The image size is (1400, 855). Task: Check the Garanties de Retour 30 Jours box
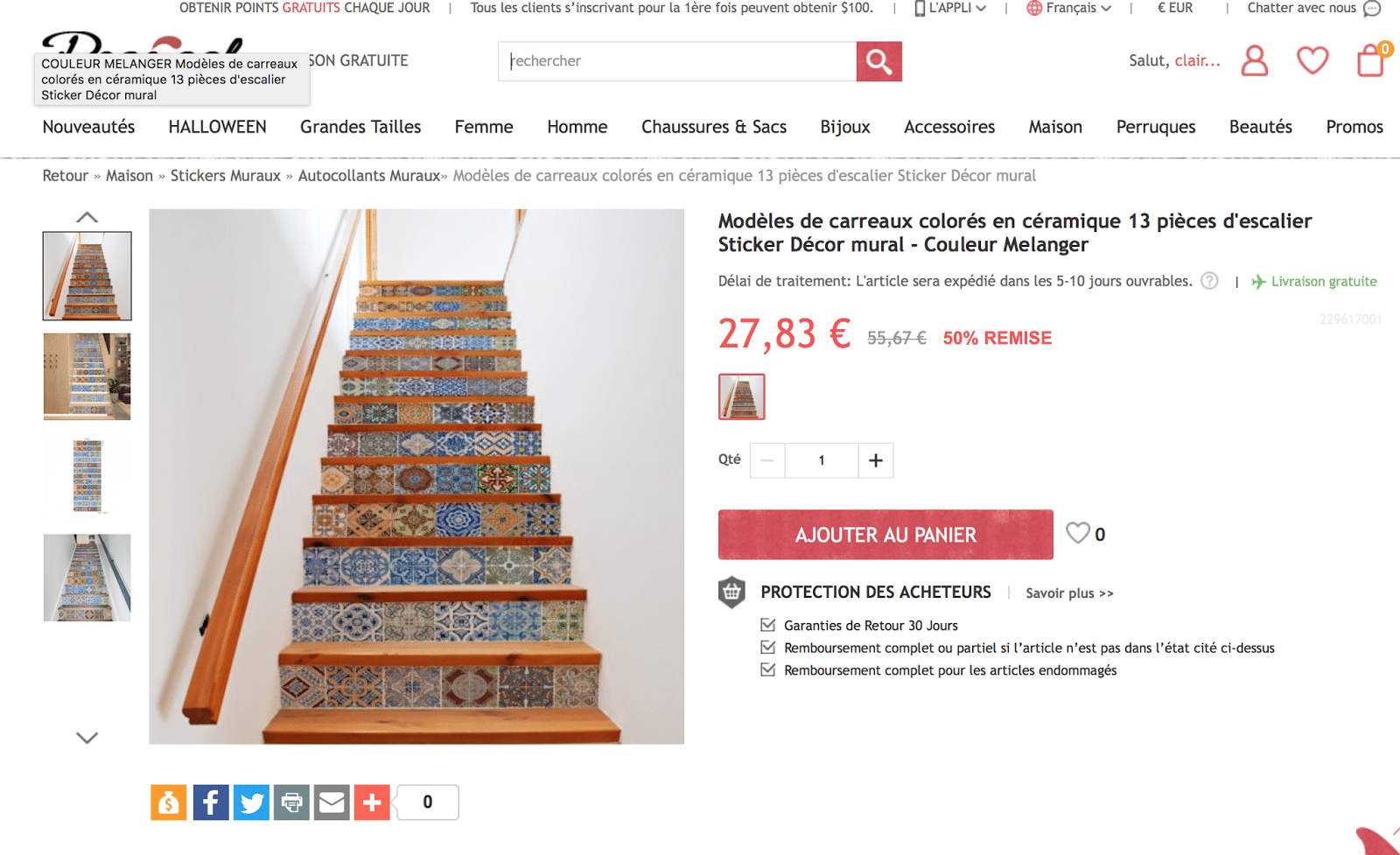tap(768, 625)
